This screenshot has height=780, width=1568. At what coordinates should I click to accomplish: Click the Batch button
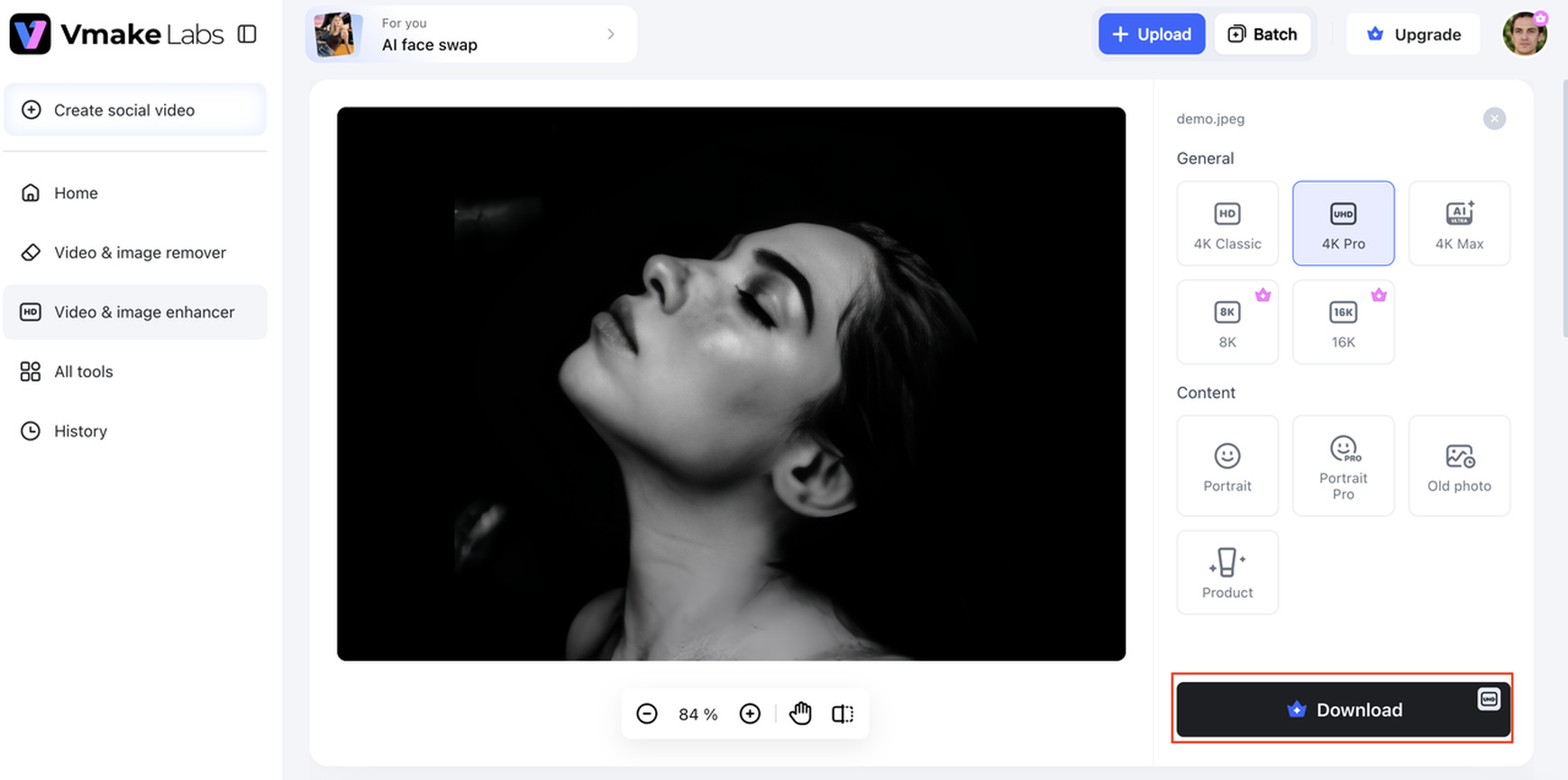pos(1263,34)
